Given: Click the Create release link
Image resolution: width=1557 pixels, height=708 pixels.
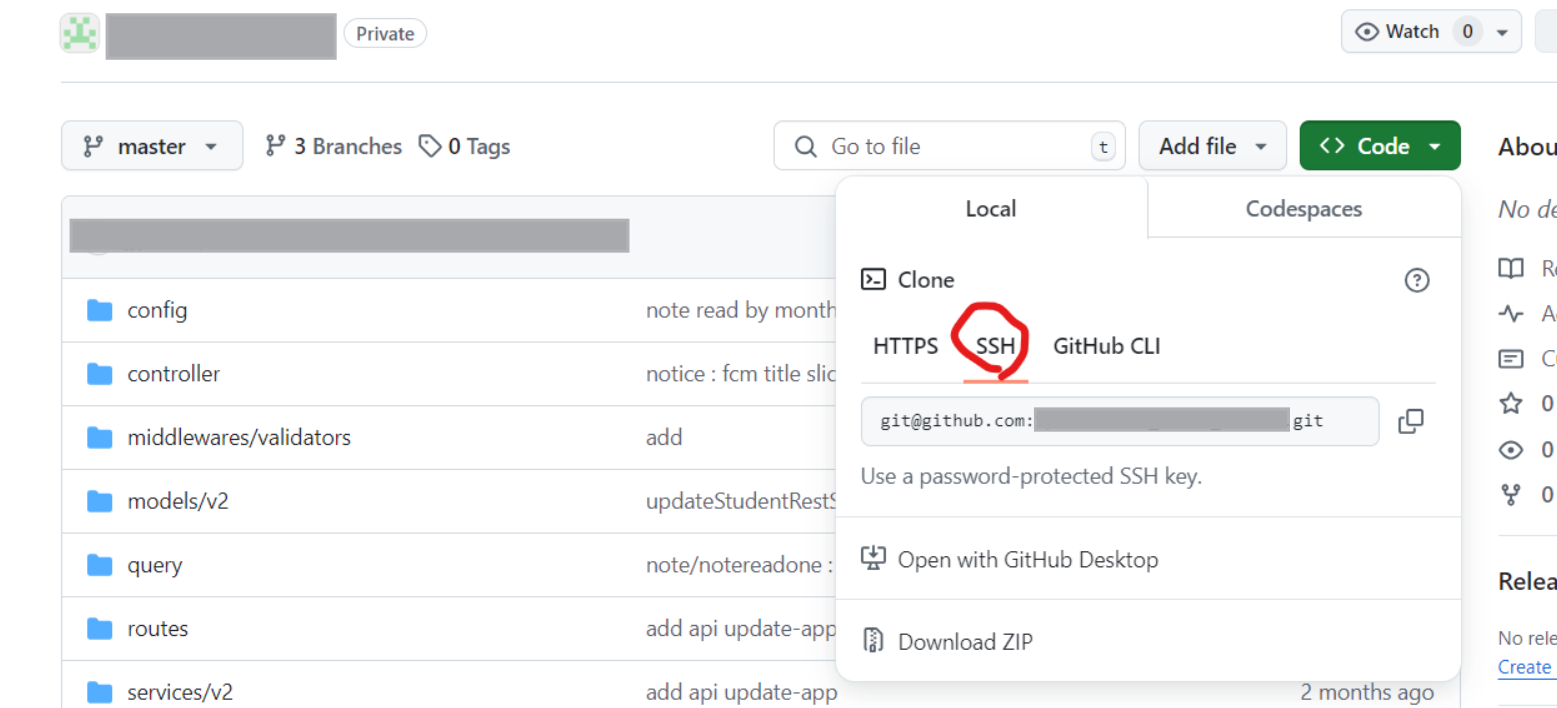Looking at the screenshot, I should 1527,667.
